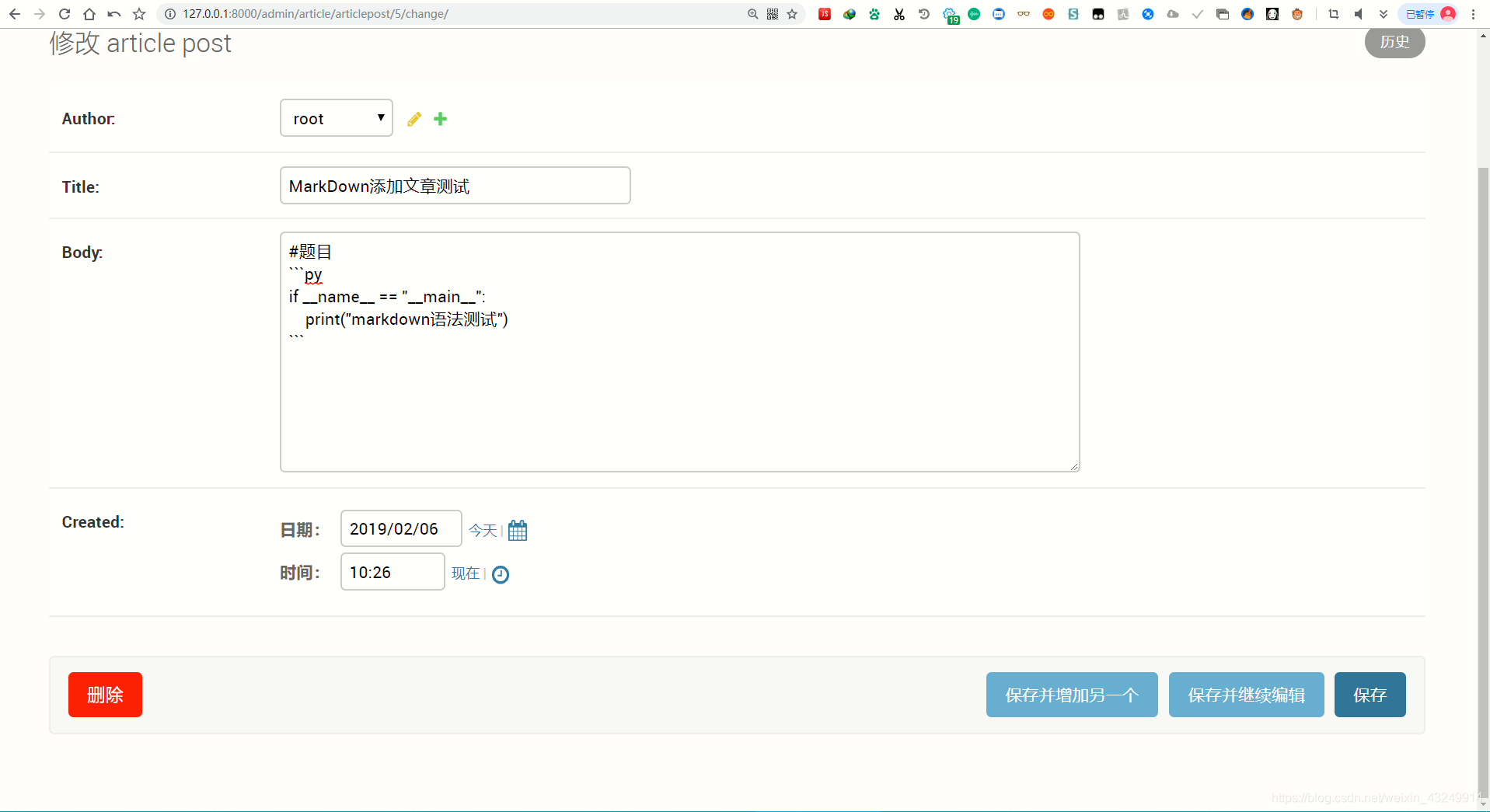Expand hidden extensions double chevron
This screenshot has width=1490, height=812.
tap(1384, 14)
